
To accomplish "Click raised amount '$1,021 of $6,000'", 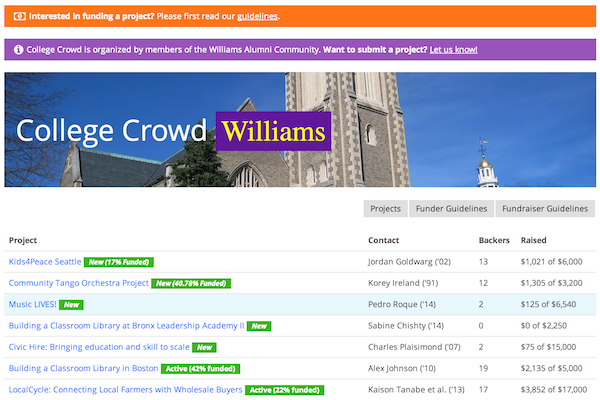I will tap(551, 262).
